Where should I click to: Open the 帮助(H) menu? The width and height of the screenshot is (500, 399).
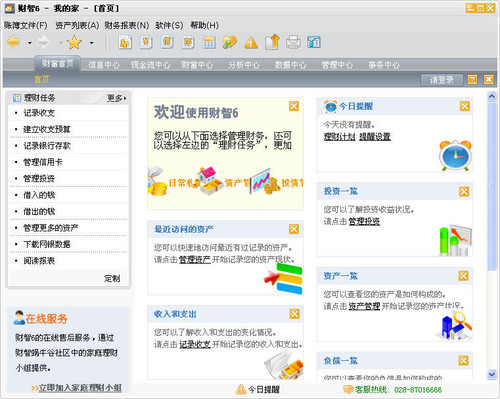(x=205, y=25)
